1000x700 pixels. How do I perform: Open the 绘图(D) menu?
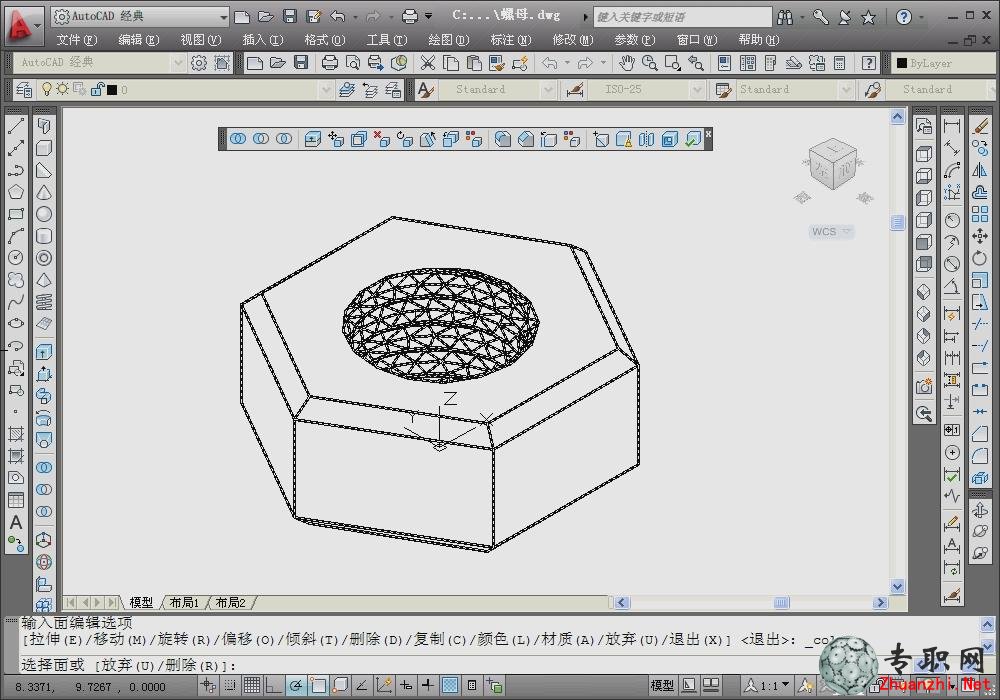tap(448, 40)
